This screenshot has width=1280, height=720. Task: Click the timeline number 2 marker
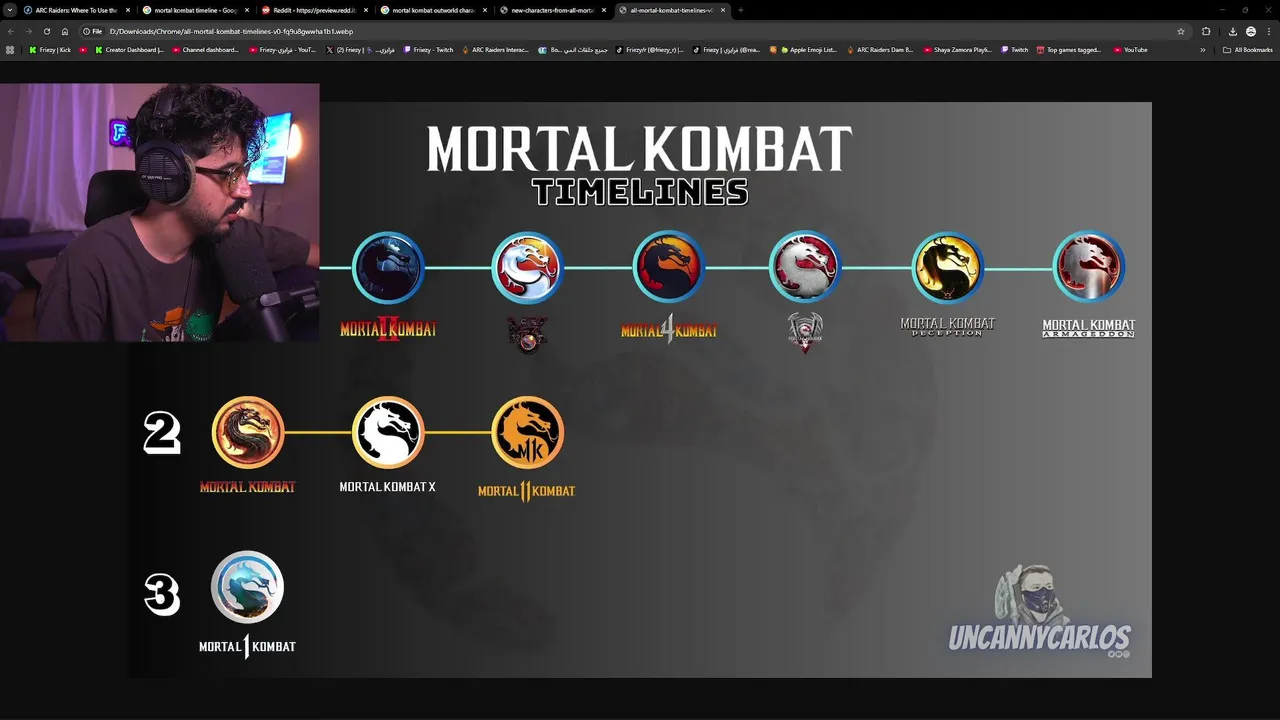162,434
